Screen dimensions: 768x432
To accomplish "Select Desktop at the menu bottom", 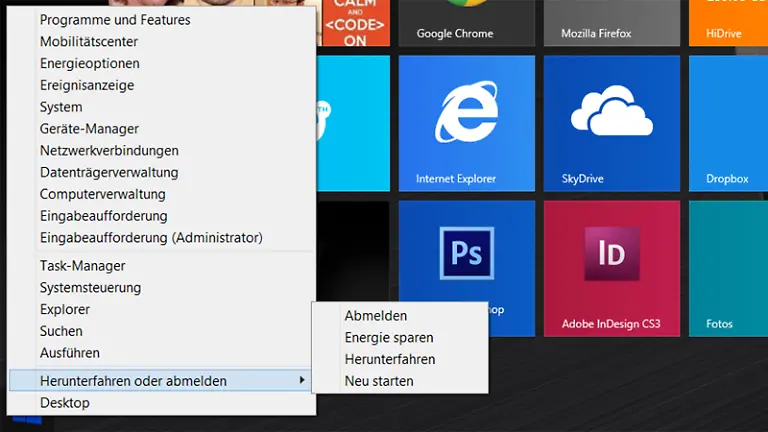I will pyautogui.click(x=64, y=403).
